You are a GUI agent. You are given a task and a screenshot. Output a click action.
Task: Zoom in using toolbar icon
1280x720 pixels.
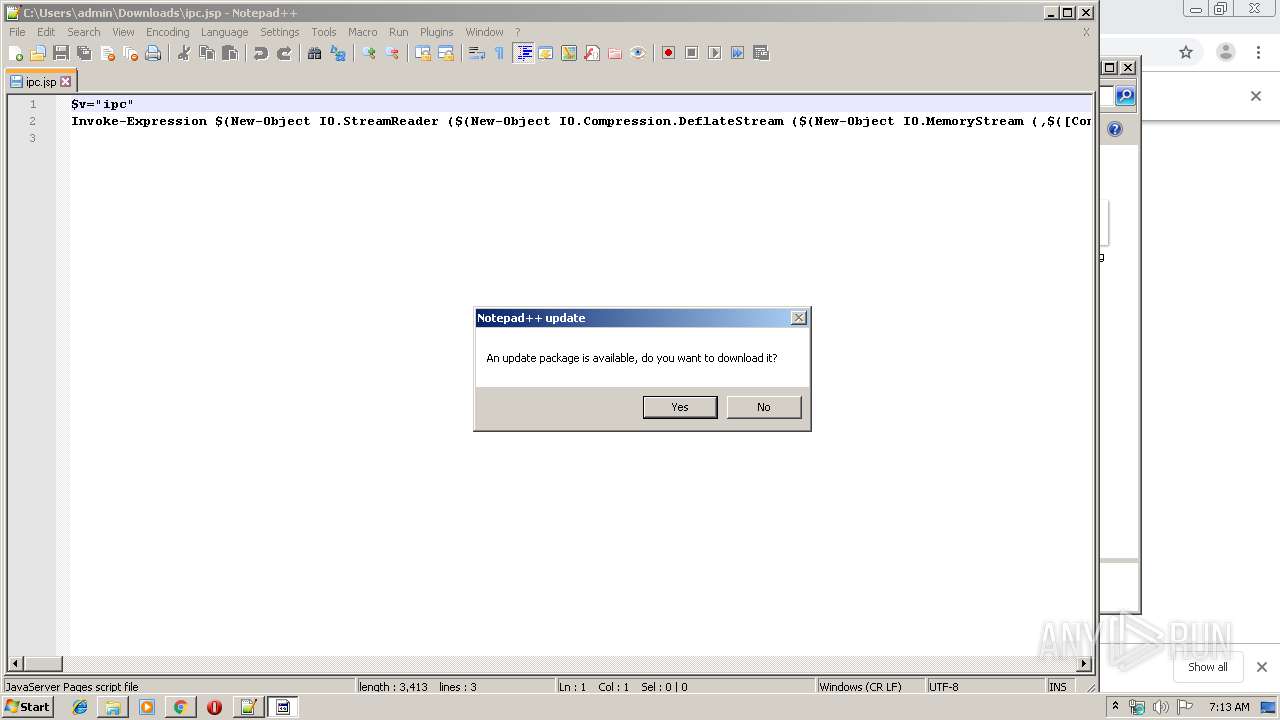tap(369, 53)
